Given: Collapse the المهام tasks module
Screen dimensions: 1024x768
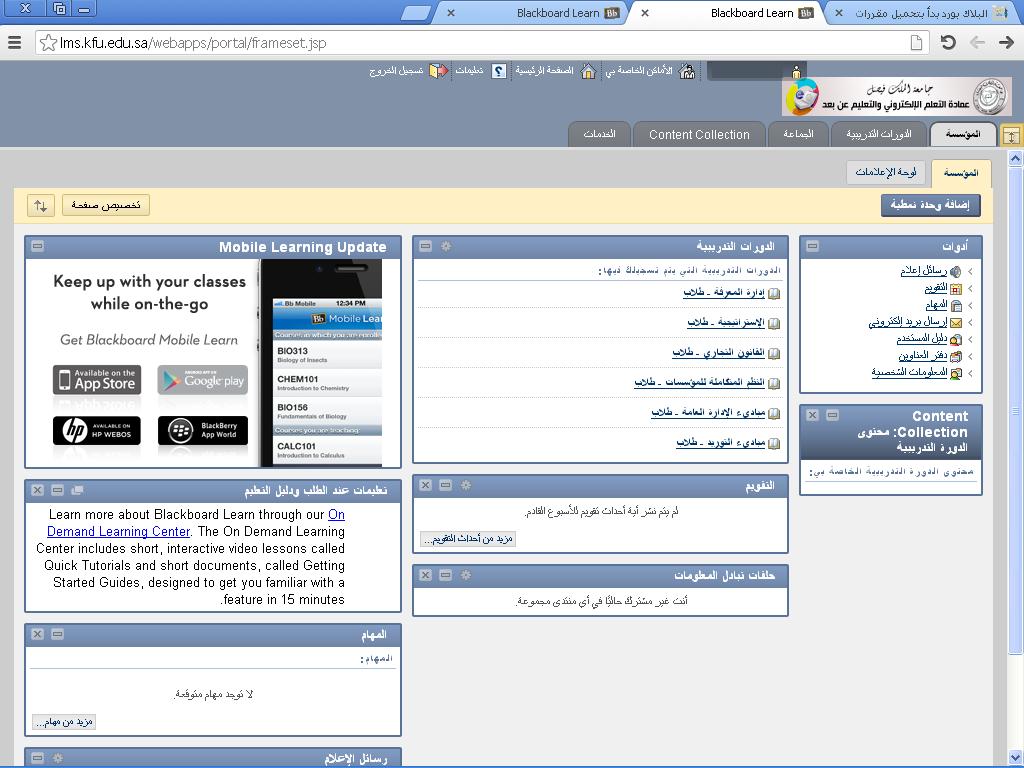Looking at the screenshot, I should pyautogui.click(x=57, y=634).
